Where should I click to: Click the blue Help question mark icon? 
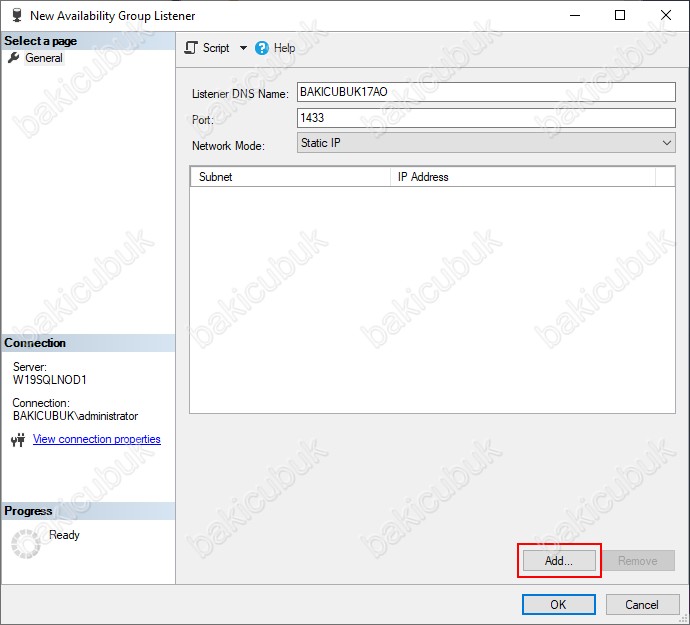(261, 48)
